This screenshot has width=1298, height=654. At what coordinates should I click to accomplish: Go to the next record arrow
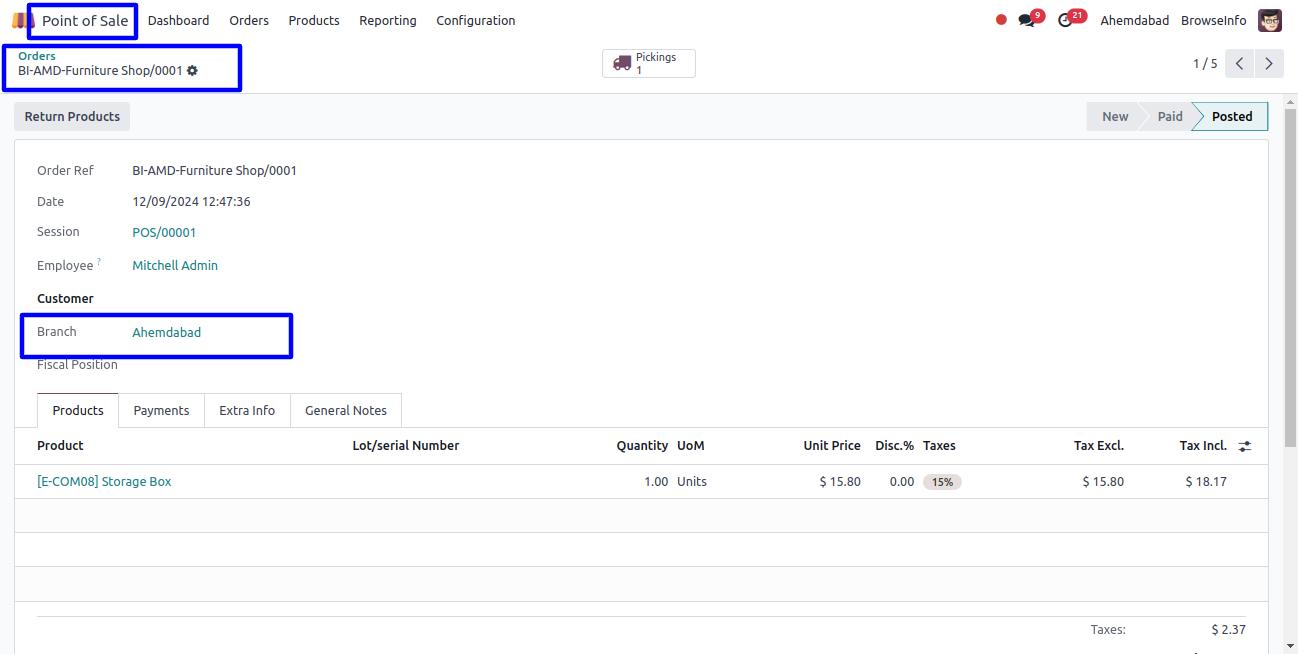(x=1268, y=64)
